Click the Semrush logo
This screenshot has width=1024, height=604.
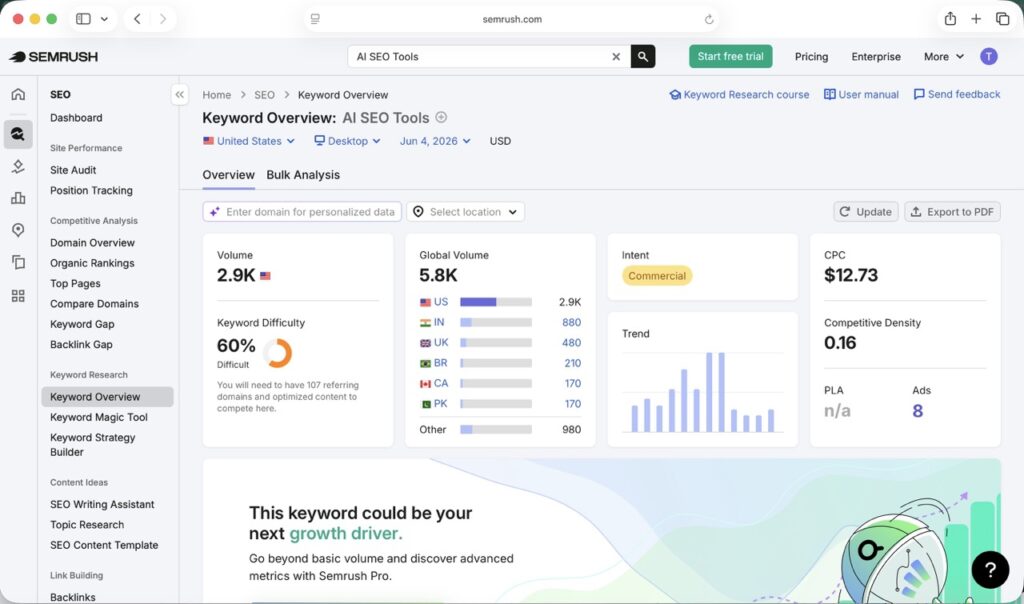point(54,57)
